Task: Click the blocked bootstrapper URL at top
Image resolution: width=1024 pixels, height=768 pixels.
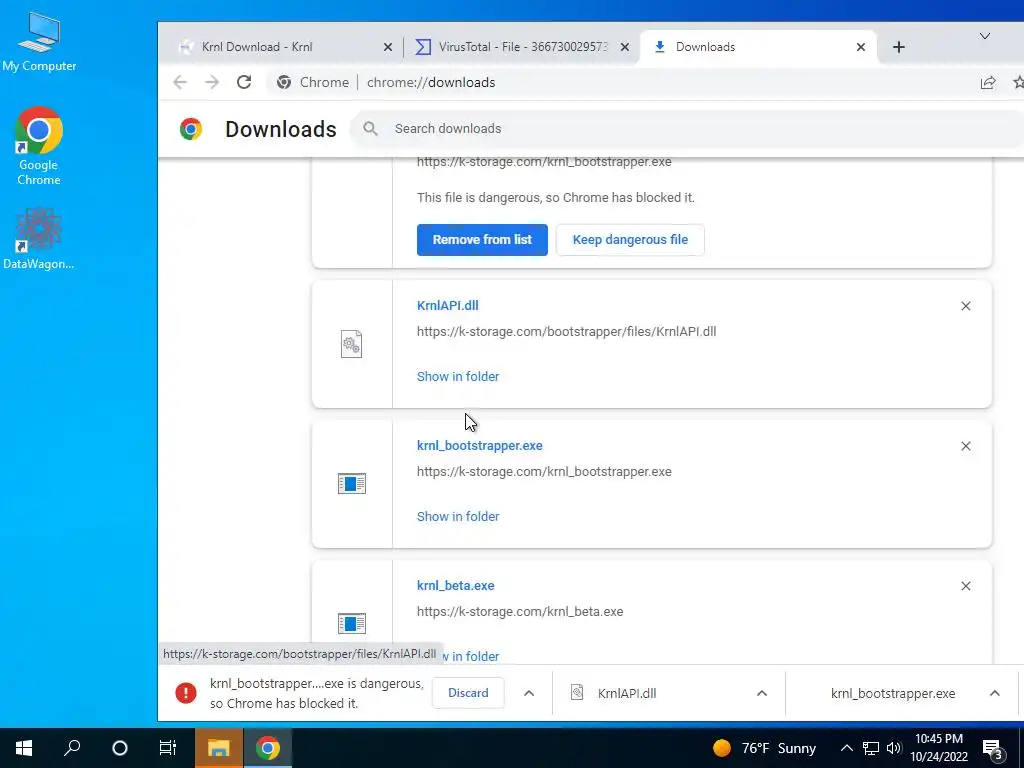Action: click(544, 162)
